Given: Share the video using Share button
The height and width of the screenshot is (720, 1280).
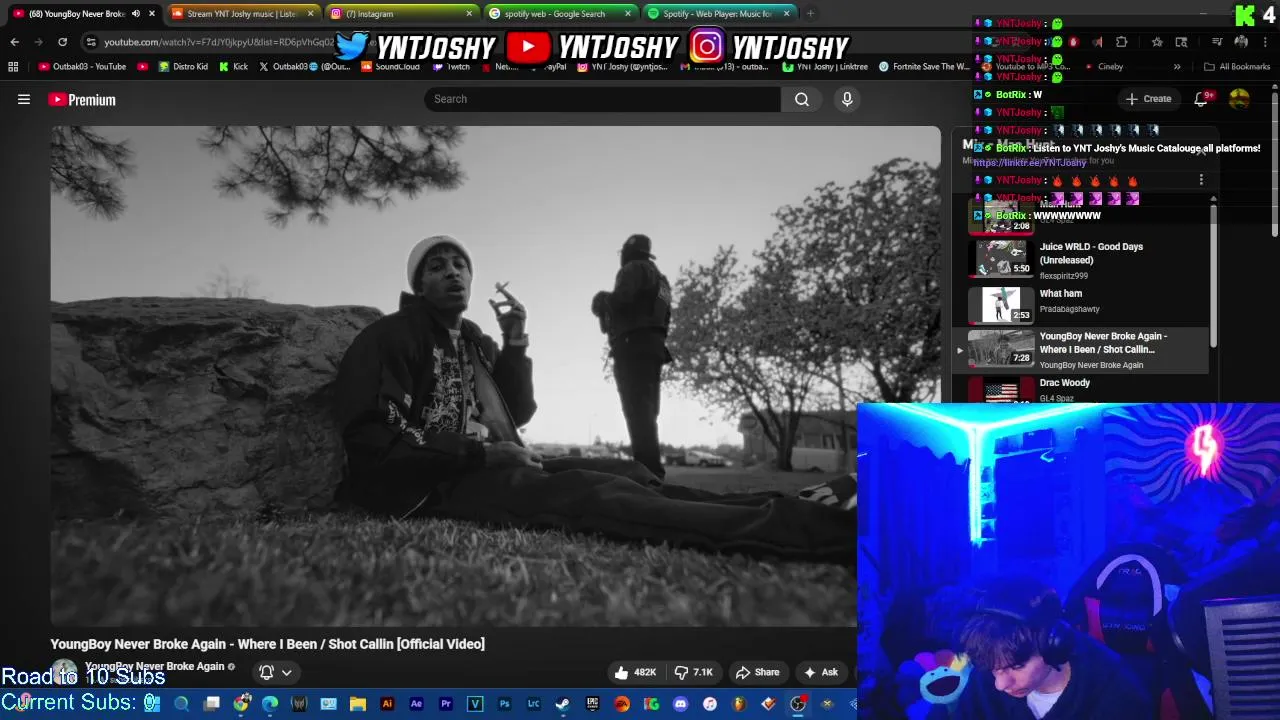Looking at the screenshot, I should pyautogui.click(x=757, y=672).
